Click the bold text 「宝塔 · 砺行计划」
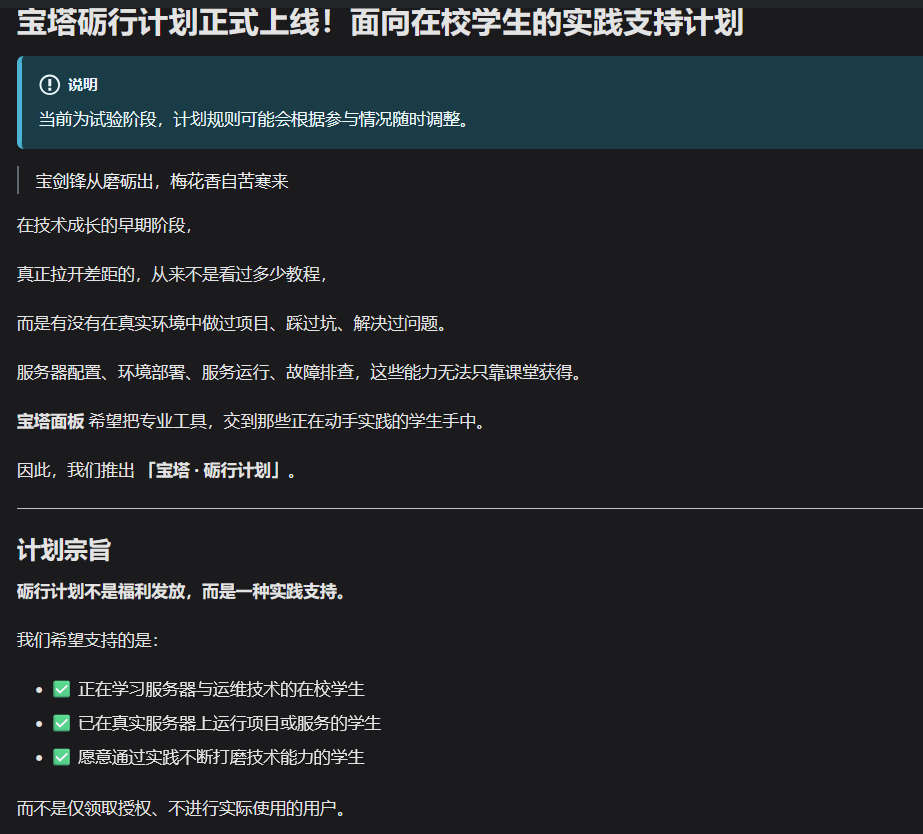923x834 pixels. pyautogui.click(x=213, y=470)
